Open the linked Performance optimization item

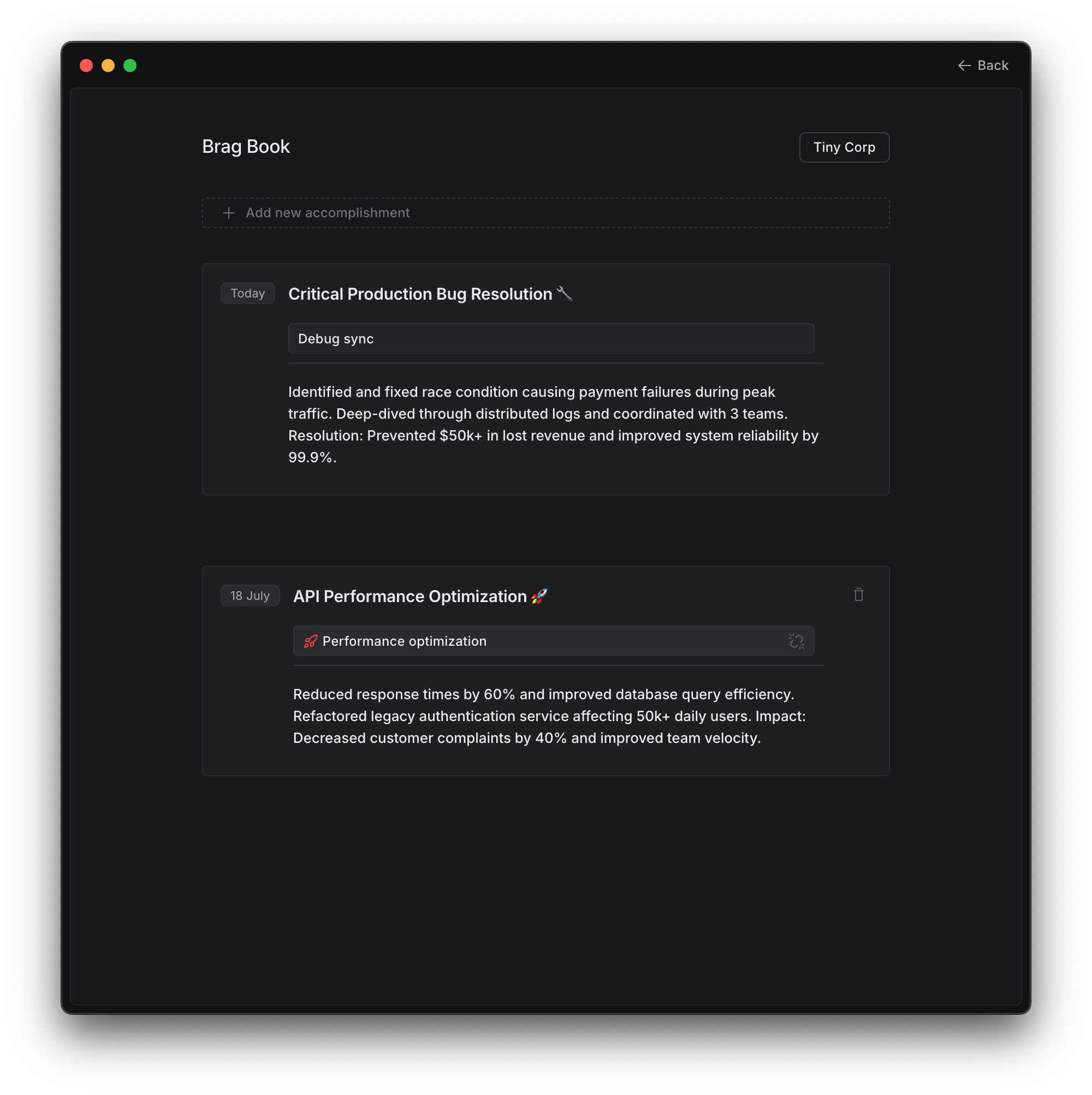403,641
